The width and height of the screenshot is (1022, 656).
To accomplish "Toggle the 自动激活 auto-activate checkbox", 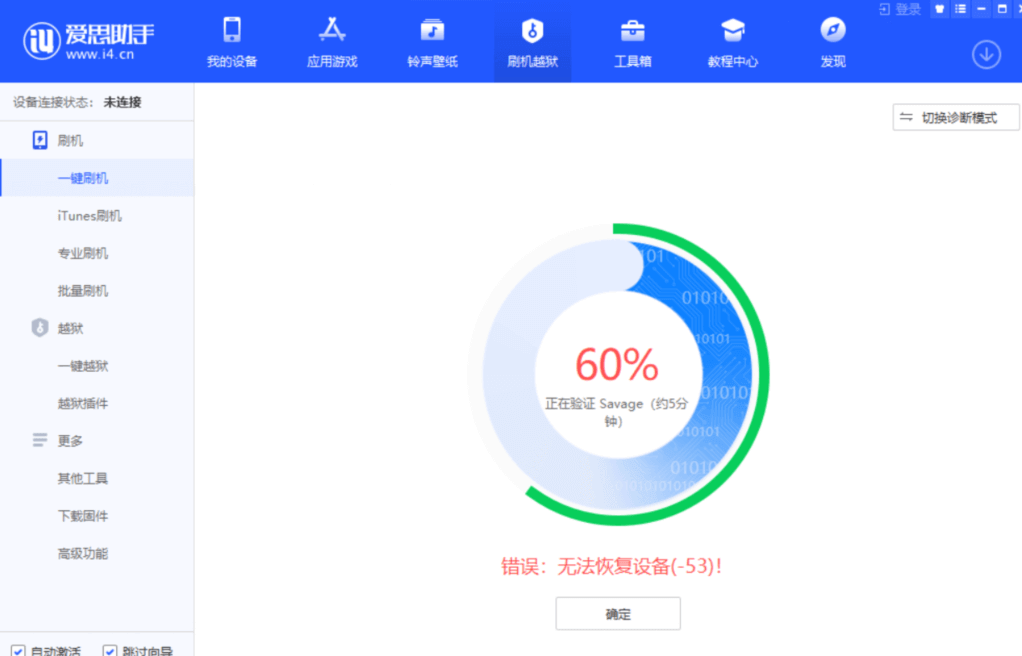I will (18, 651).
